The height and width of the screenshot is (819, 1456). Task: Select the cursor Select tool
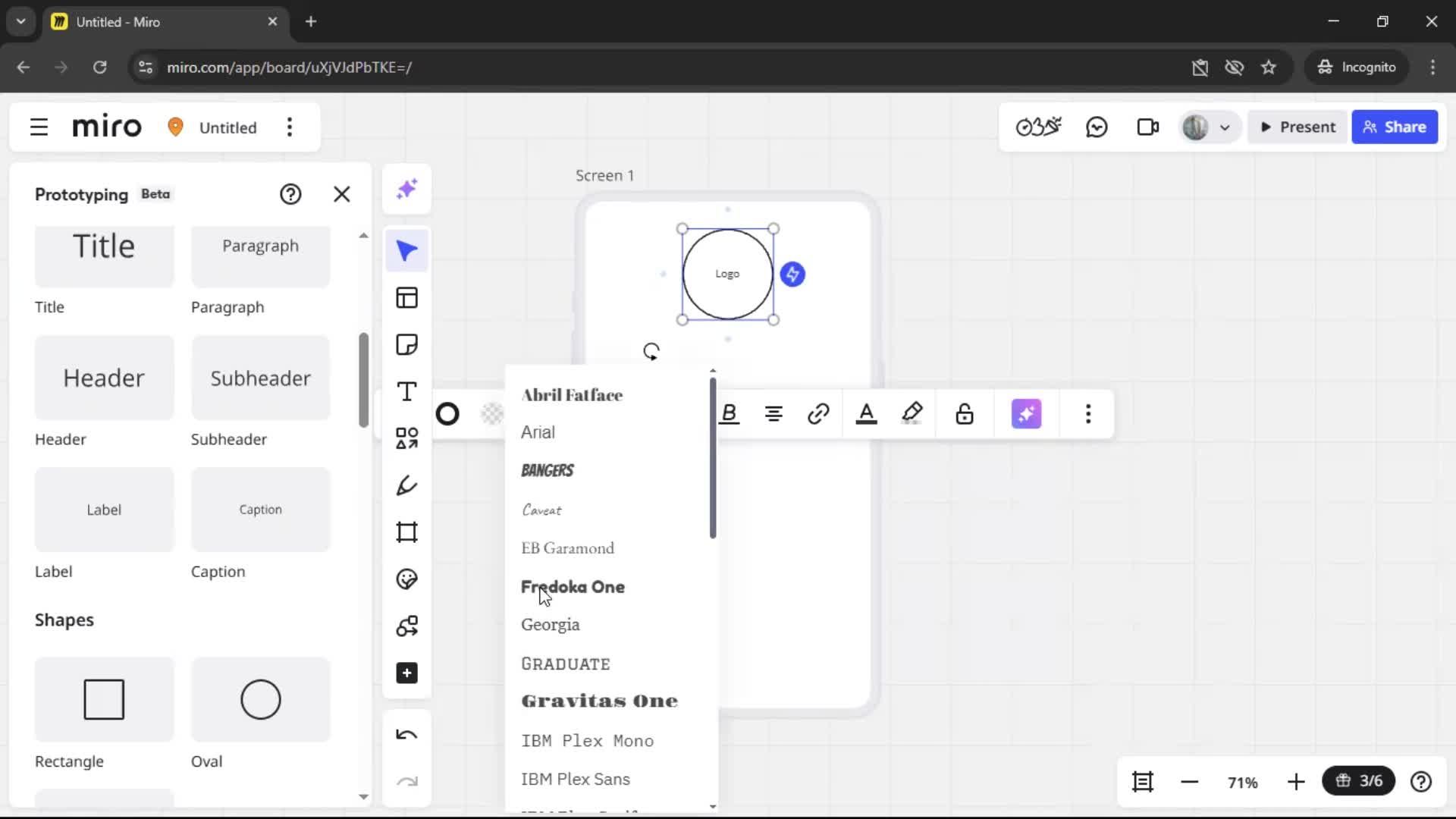407,251
